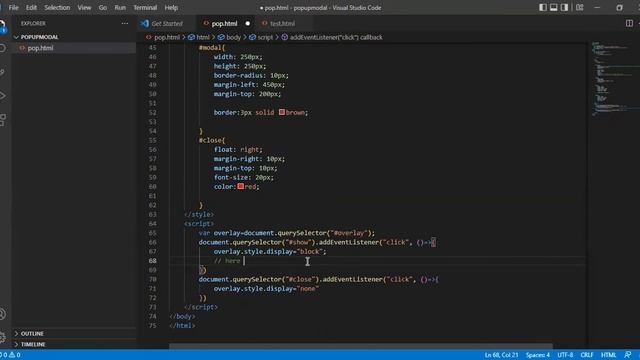Screen dimensions: 640x360
Task: Click the unsaved dot on pop.html tab
Action: 247,24
